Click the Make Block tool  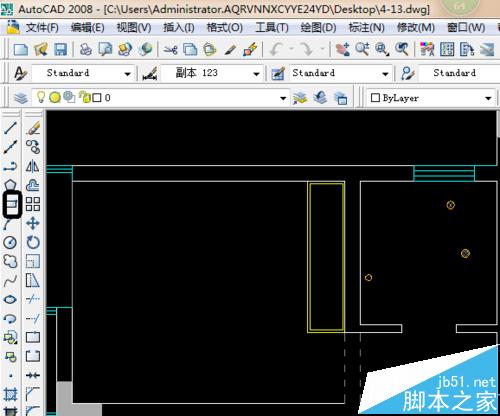[x=10, y=357]
